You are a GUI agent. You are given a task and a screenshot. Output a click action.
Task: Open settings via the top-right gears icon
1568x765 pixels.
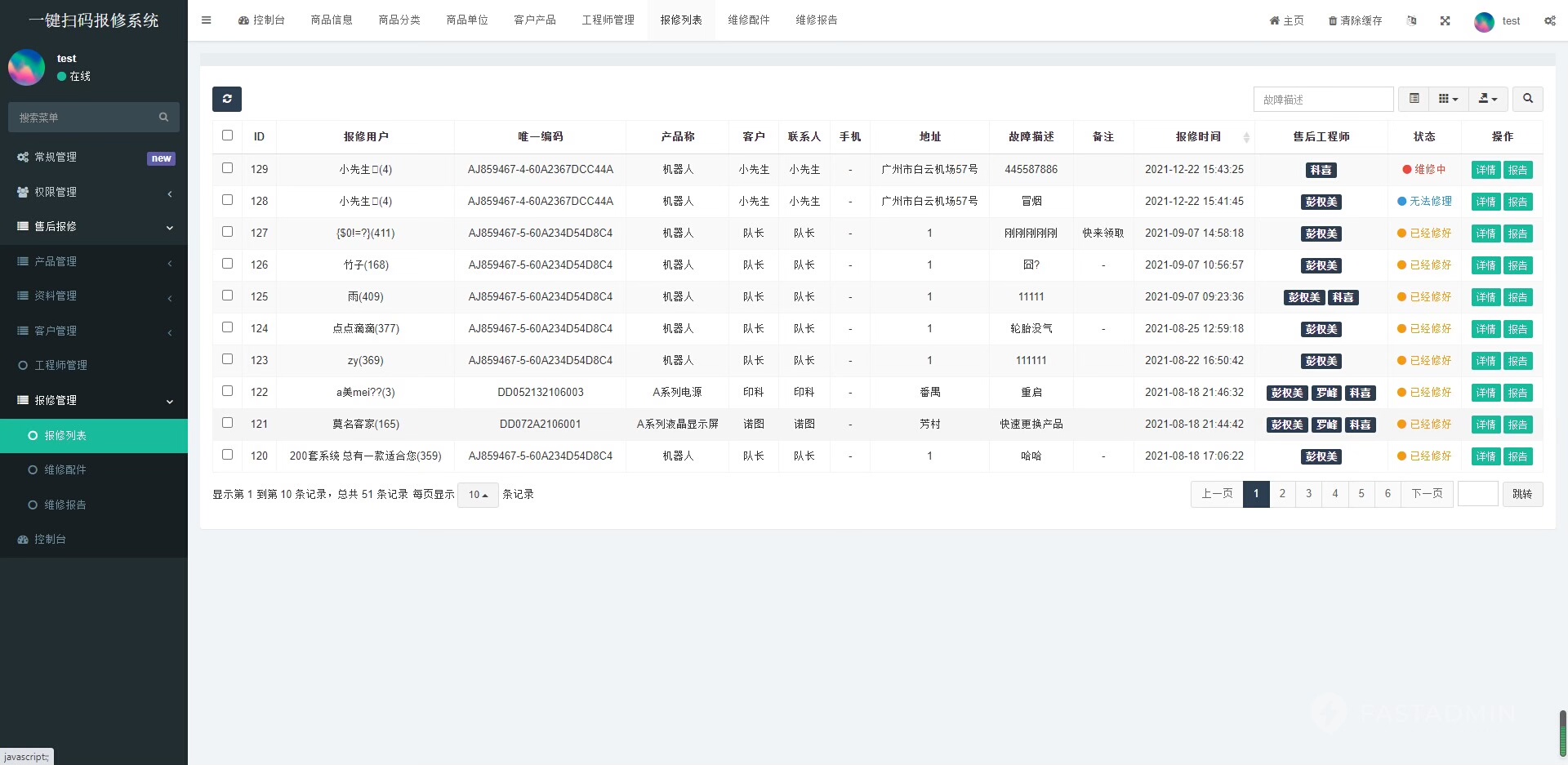[1549, 20]
